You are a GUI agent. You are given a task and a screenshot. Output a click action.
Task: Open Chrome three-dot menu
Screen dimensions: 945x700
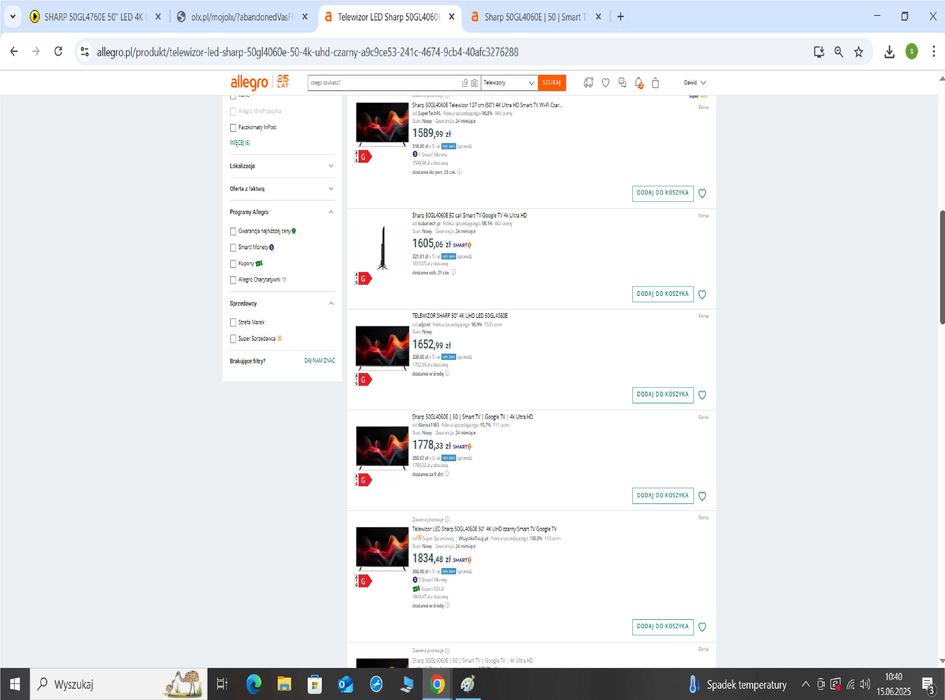coord(934,52)
